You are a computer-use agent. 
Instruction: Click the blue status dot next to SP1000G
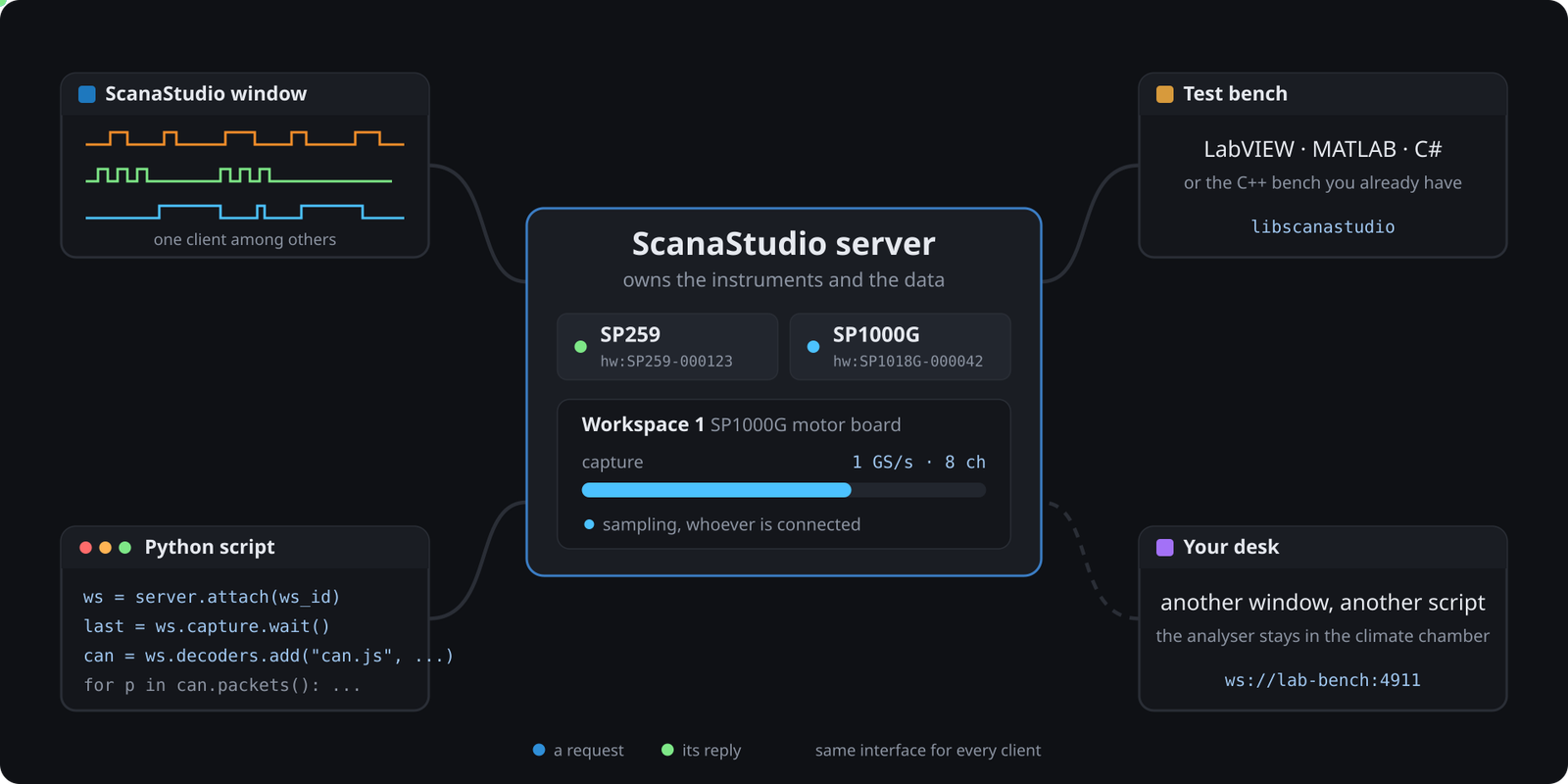(813, 347)
